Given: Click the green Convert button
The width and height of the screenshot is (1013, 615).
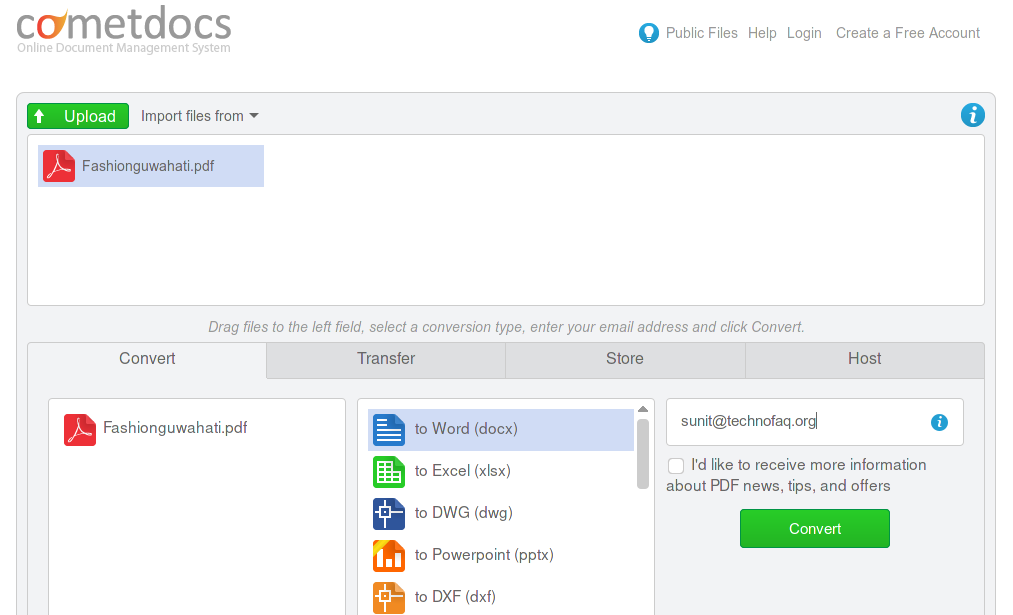Looking at the screenshot, I should click(815, 528).
